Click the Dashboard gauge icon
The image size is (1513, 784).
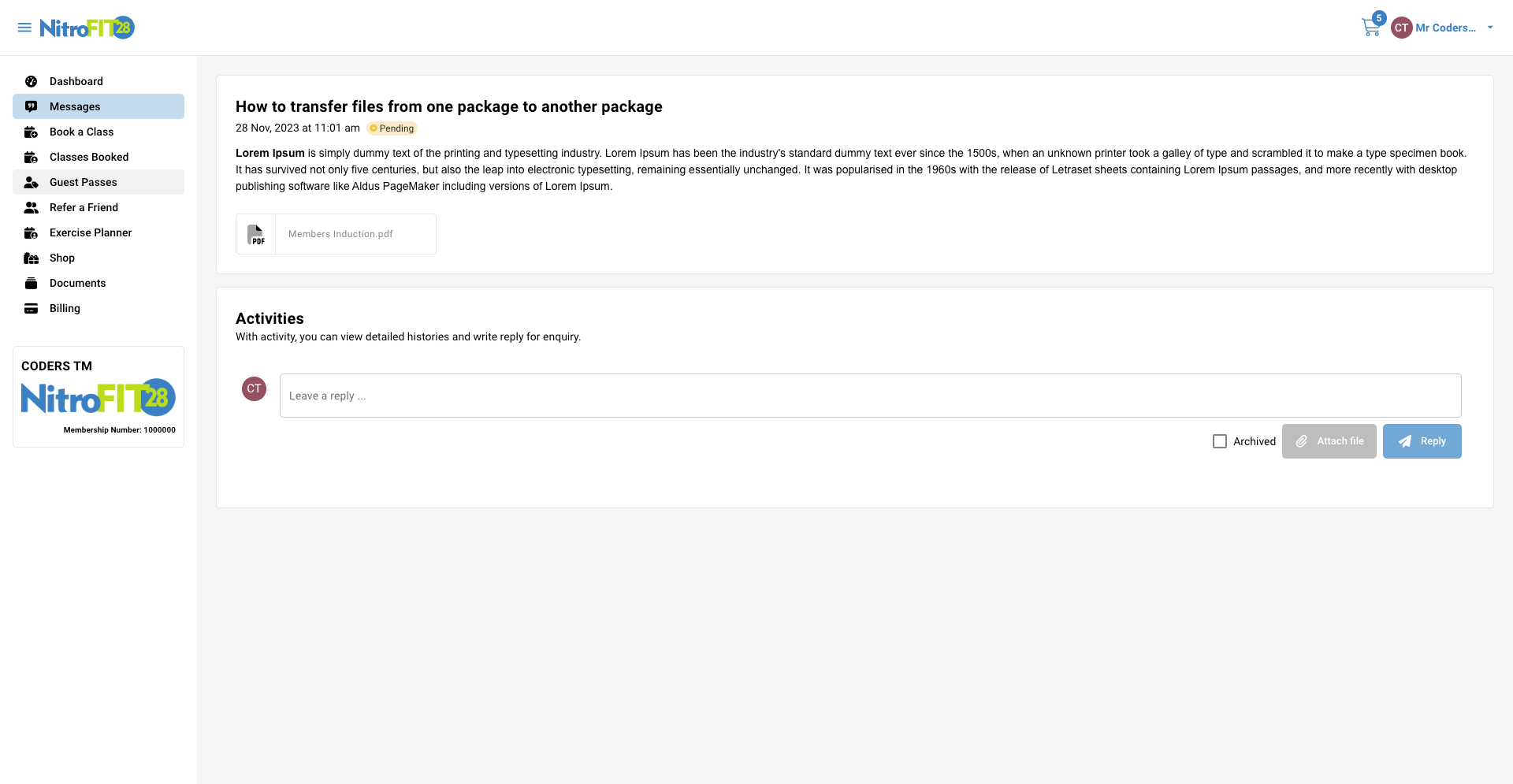coord(32,81)
